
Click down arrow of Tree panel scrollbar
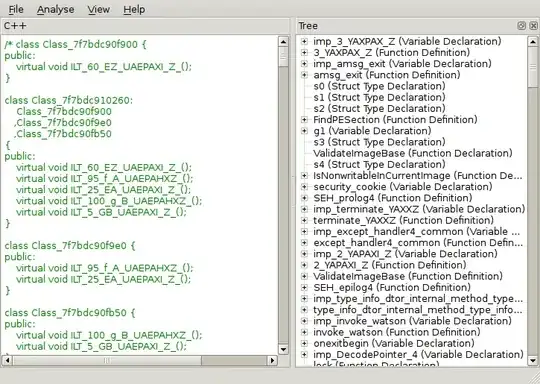tap(533, 361)
